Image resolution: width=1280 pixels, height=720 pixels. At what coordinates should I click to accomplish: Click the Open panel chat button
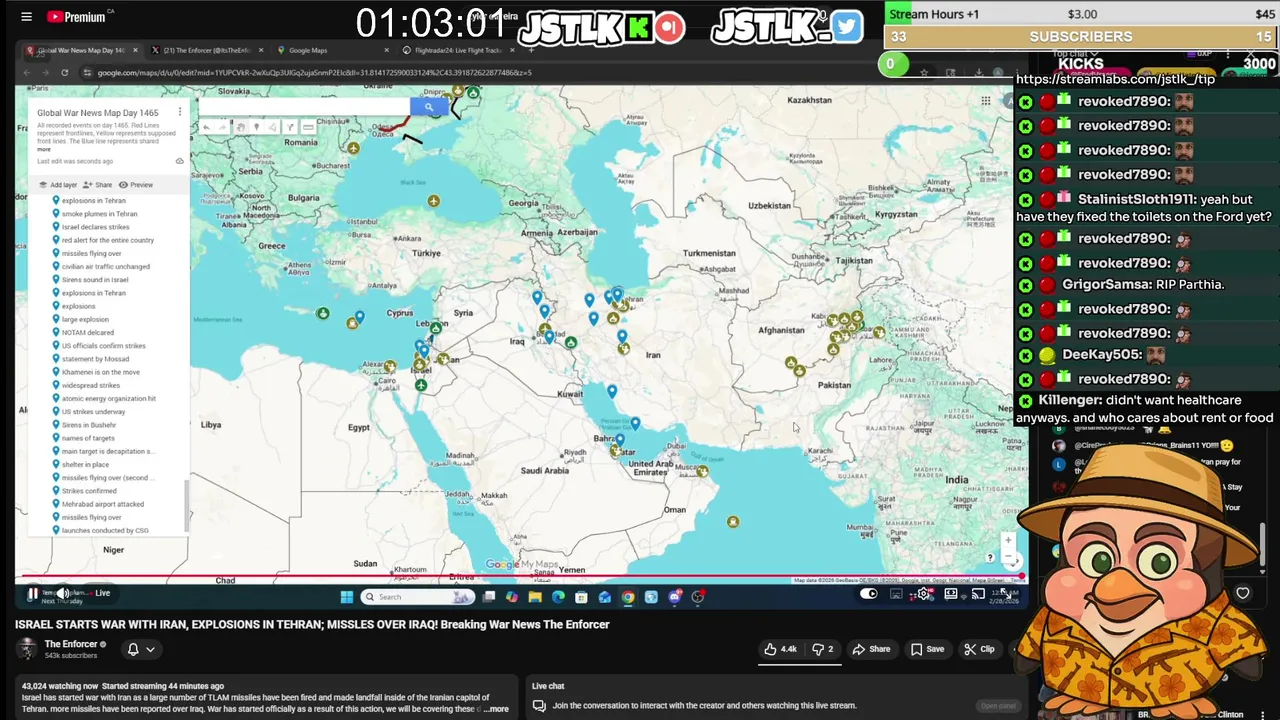point(998,706)
